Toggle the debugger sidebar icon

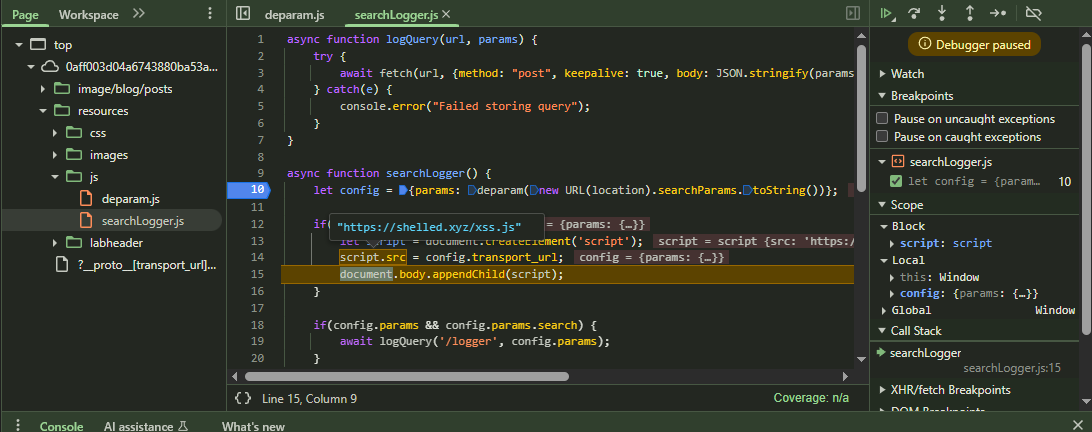click(x=852, y=13)
